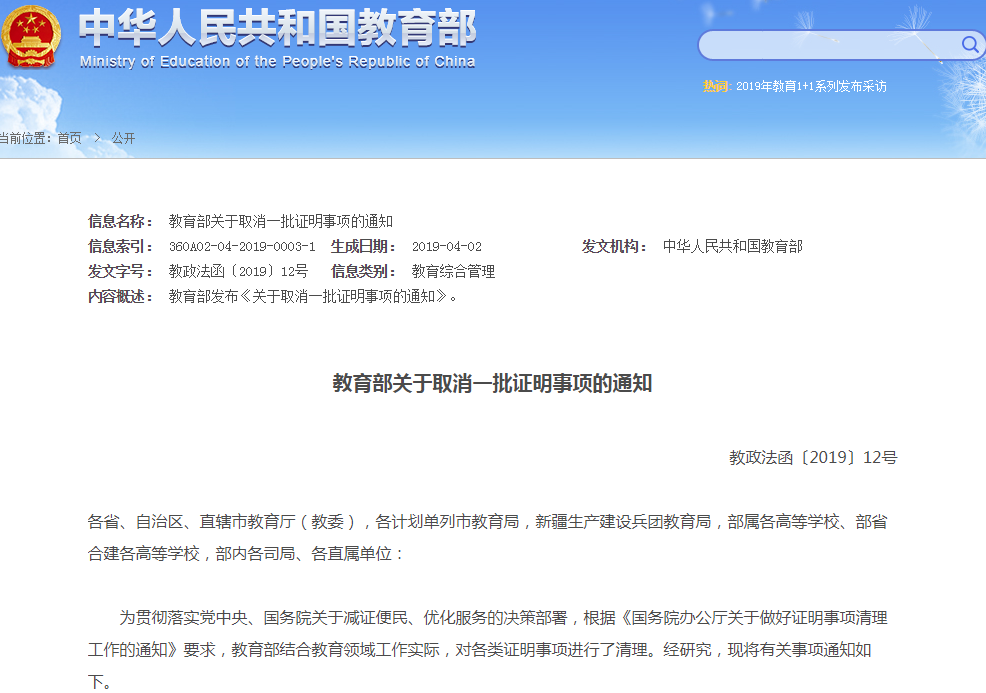Click the right-aligned document number under the headline

click(813, 458)
